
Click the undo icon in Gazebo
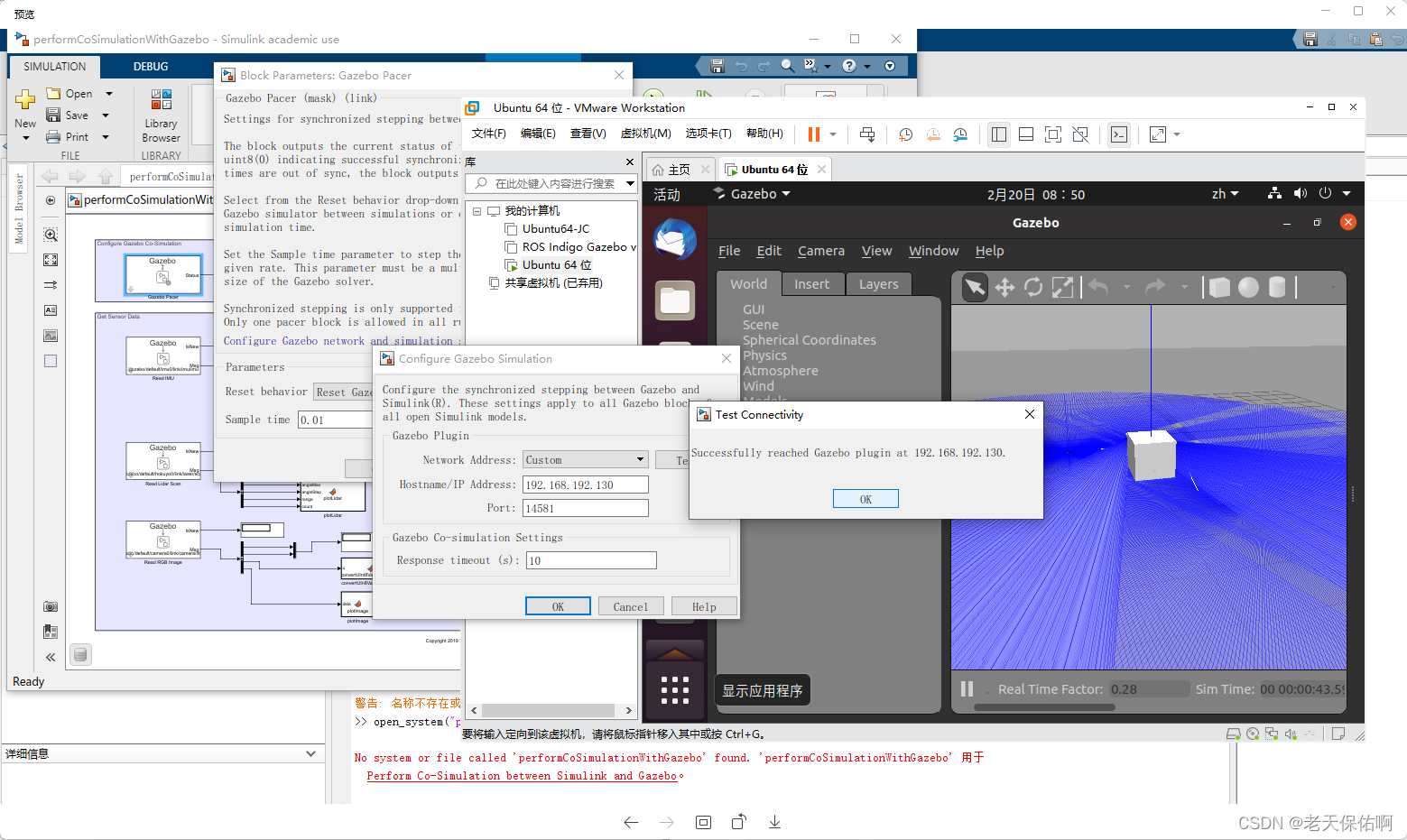point(1099,287)
